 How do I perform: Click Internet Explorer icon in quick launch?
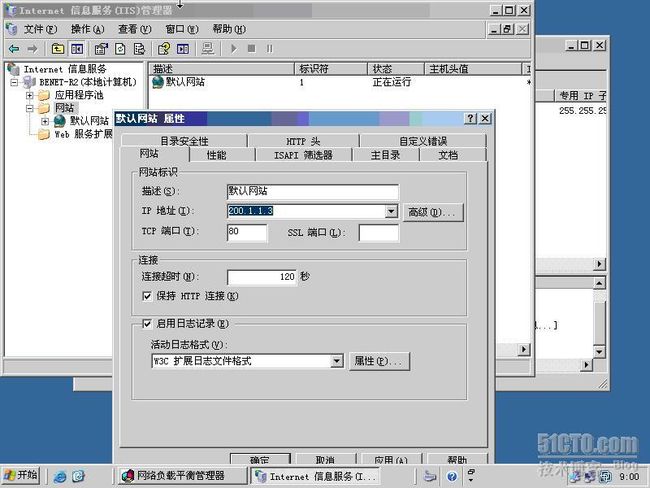pyautogui.click(x=60, y=476)
